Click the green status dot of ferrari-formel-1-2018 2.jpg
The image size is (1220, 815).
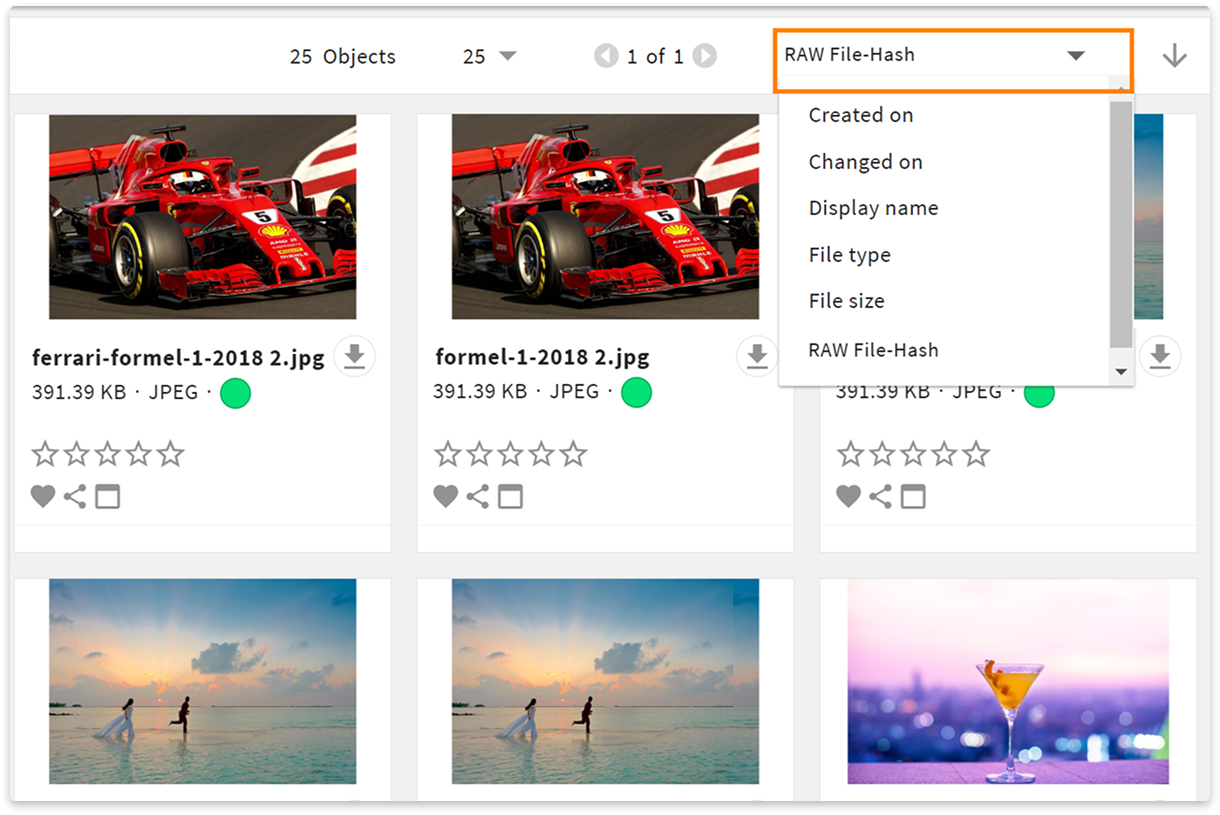(x=235, y=393)
